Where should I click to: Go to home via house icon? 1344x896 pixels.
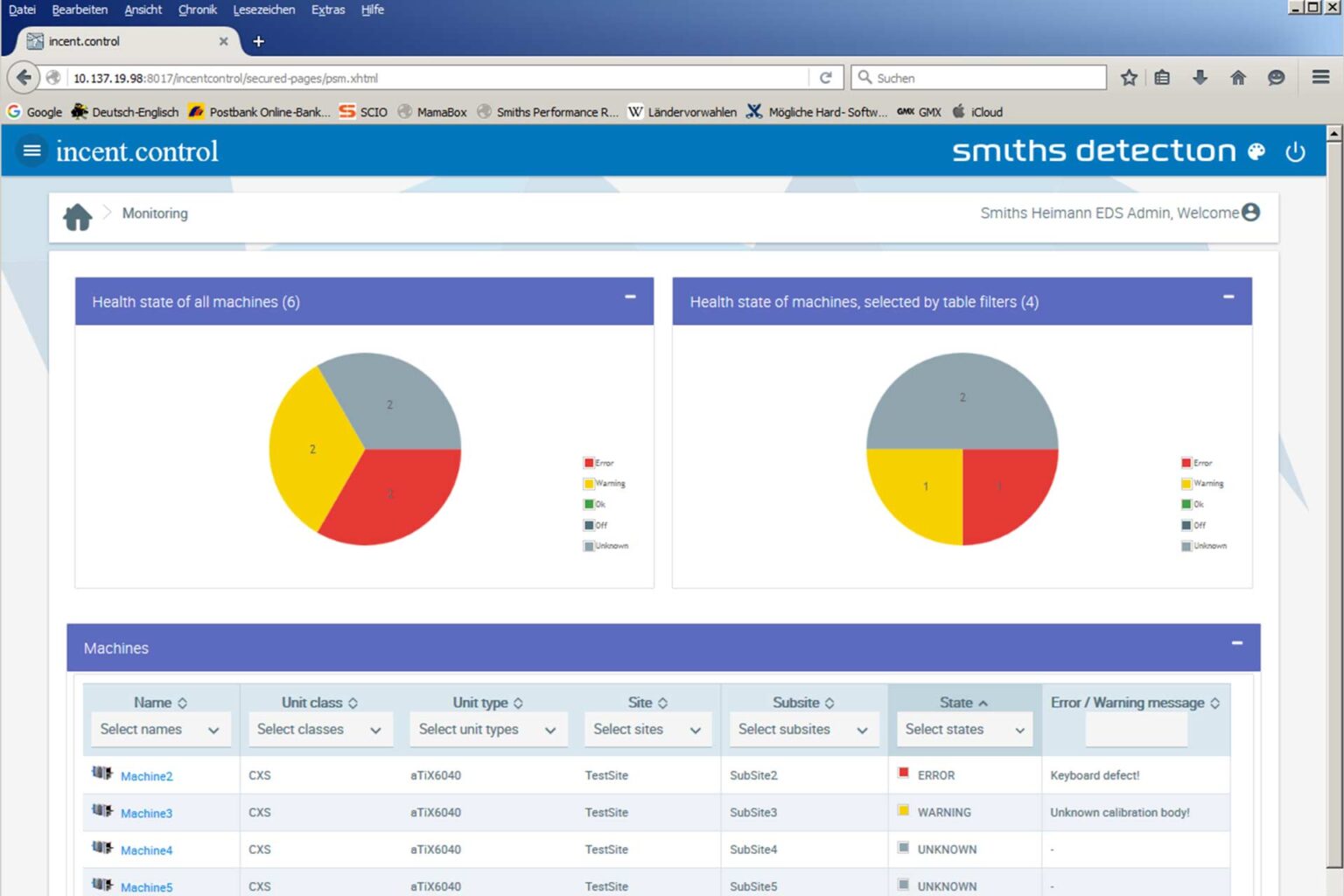(x=77, y=215)
